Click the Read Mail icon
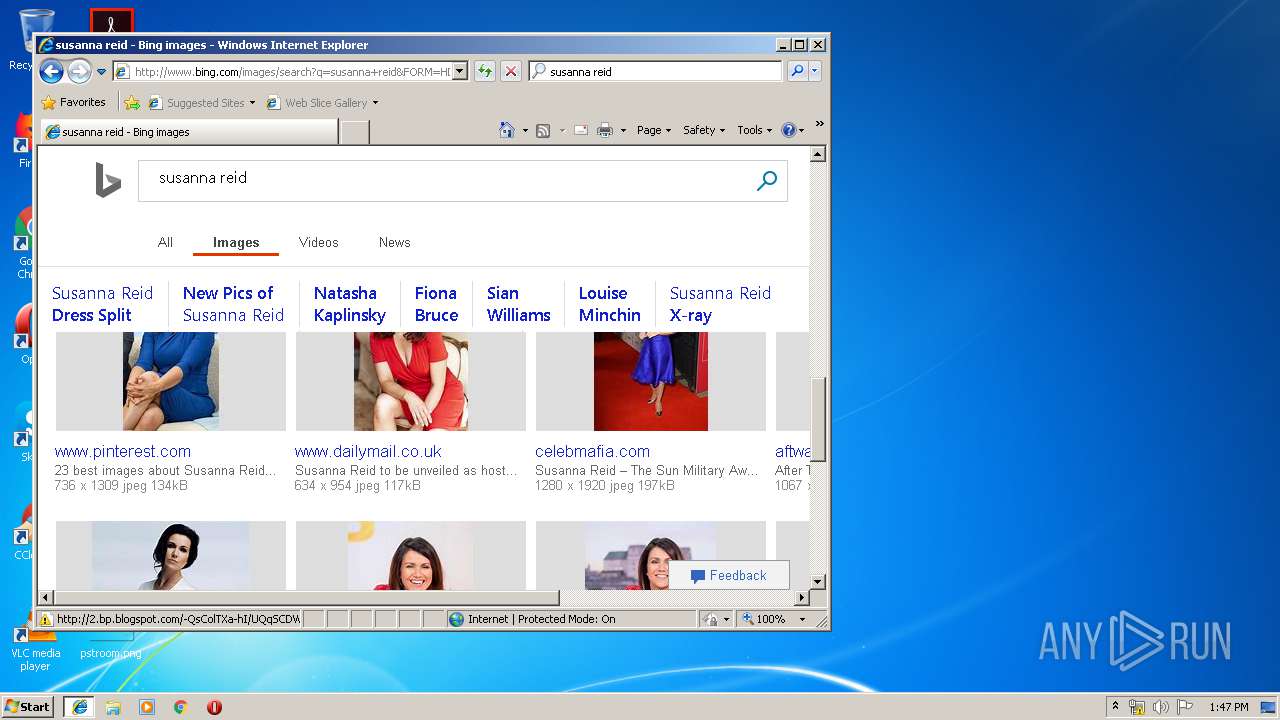This screenshot has width=1280, height=720. (580, 130)
